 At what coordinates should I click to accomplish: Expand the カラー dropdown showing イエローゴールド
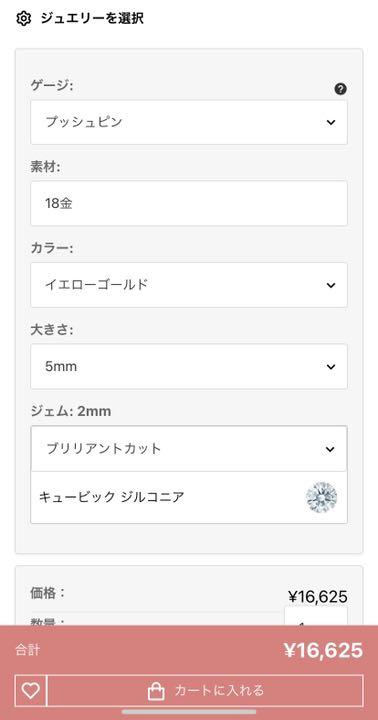click(x=189, y=285)
